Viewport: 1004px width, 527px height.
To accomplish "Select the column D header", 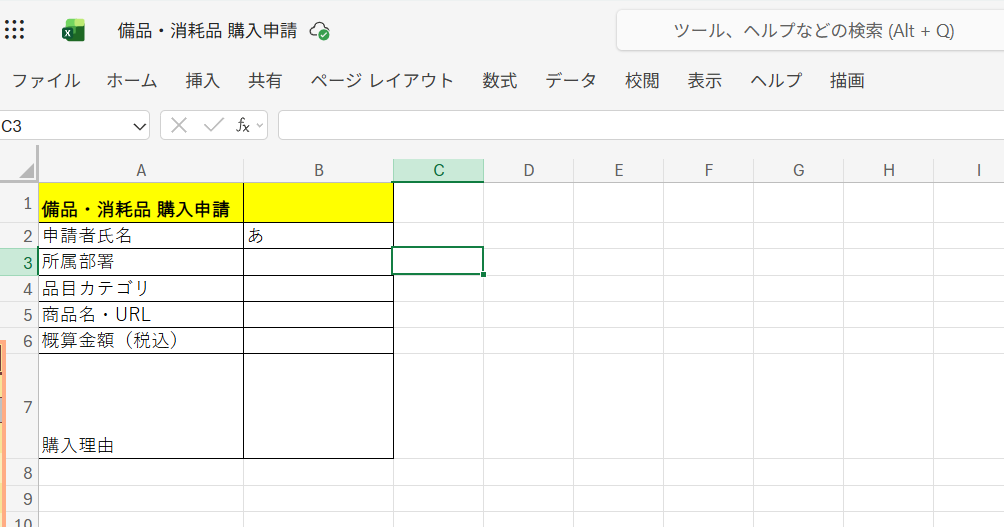I will point(528,170).
